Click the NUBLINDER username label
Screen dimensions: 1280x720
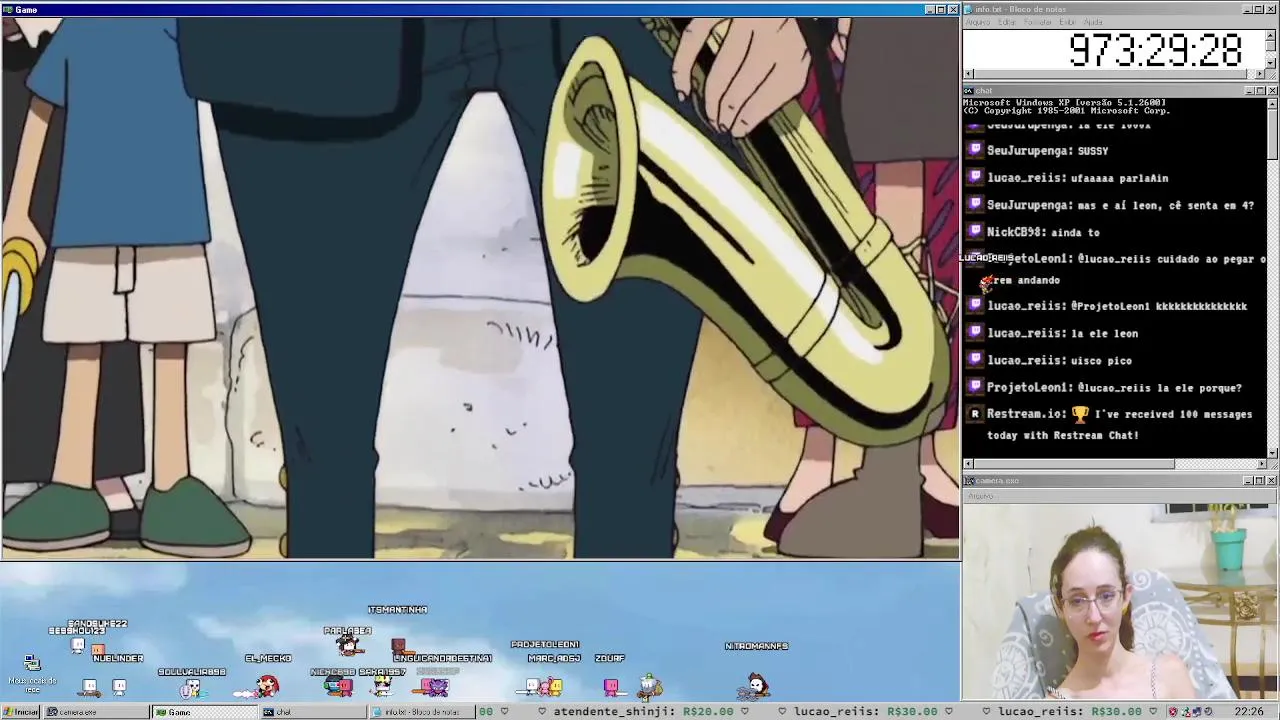(x=118, y=658)
